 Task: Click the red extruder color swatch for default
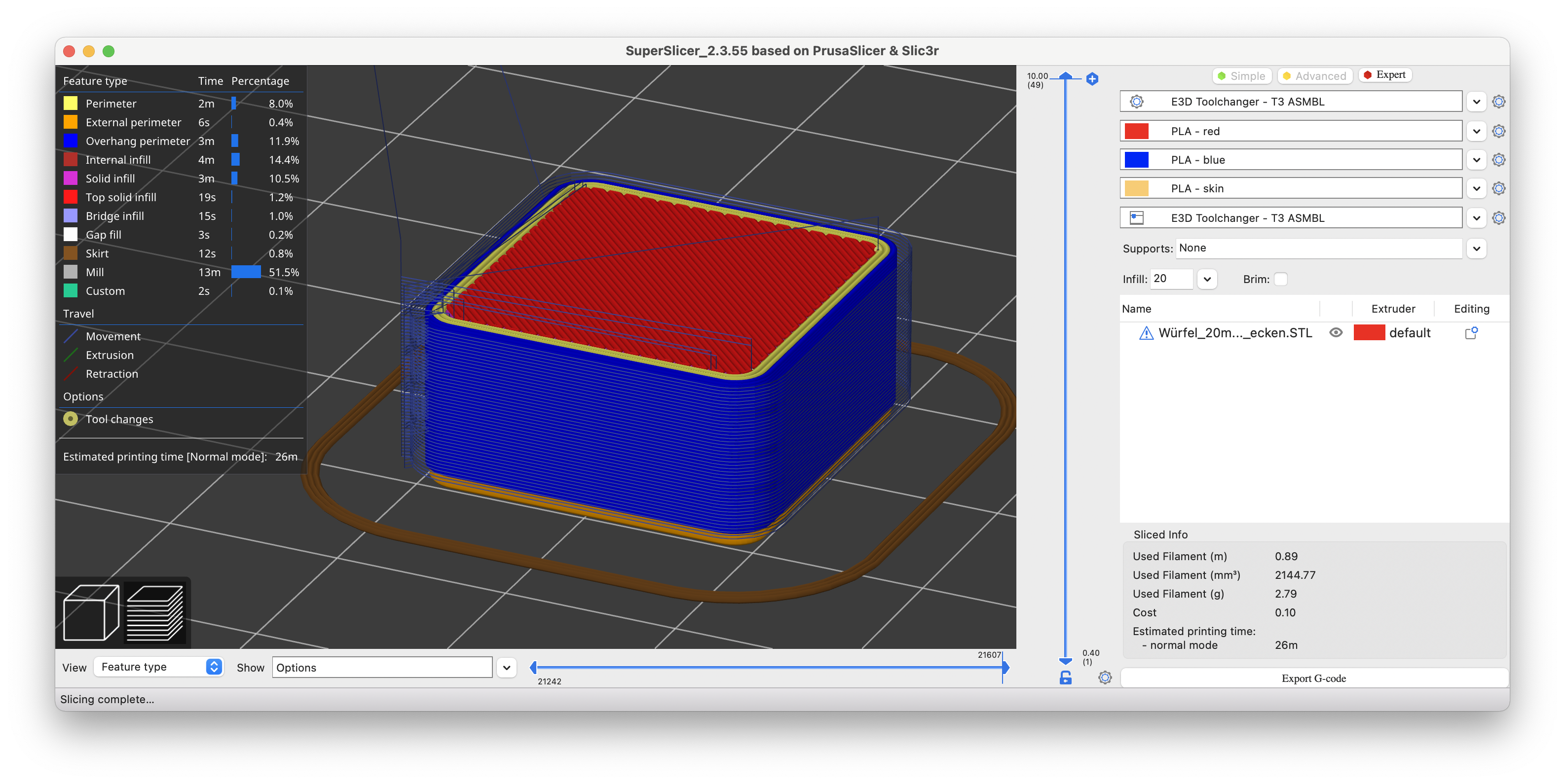click(1370, 333)
